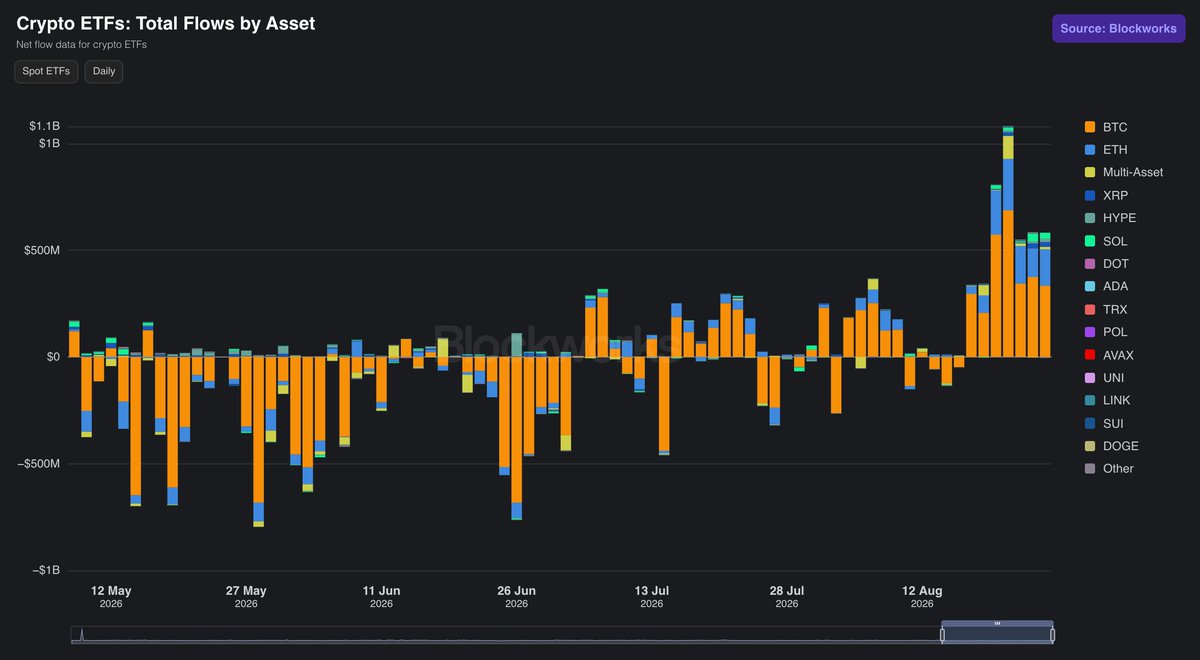
Task: Toggle ADA series in the legend
Action: [1106, 286]
